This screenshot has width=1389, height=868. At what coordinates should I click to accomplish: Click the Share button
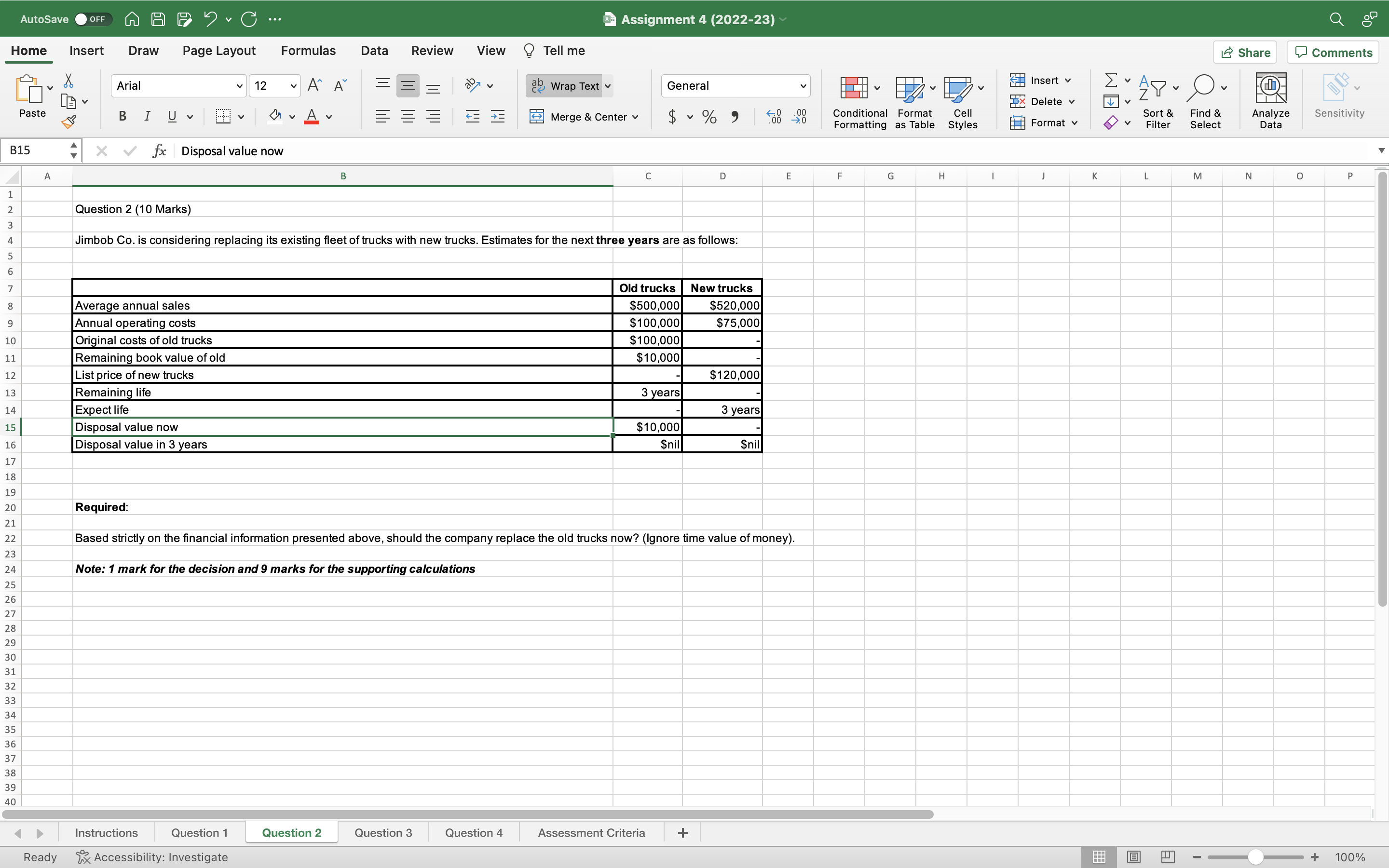[1245, 52]
